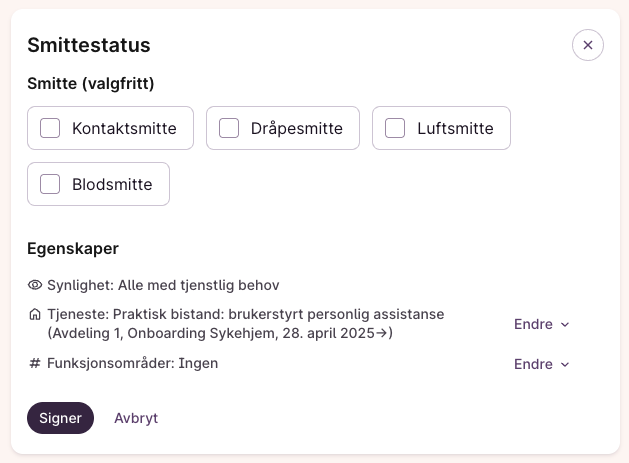Click the house icon beside Tjeneste
Screen dimensions: 629x463
pyautogui.click(x=35, y=314)
